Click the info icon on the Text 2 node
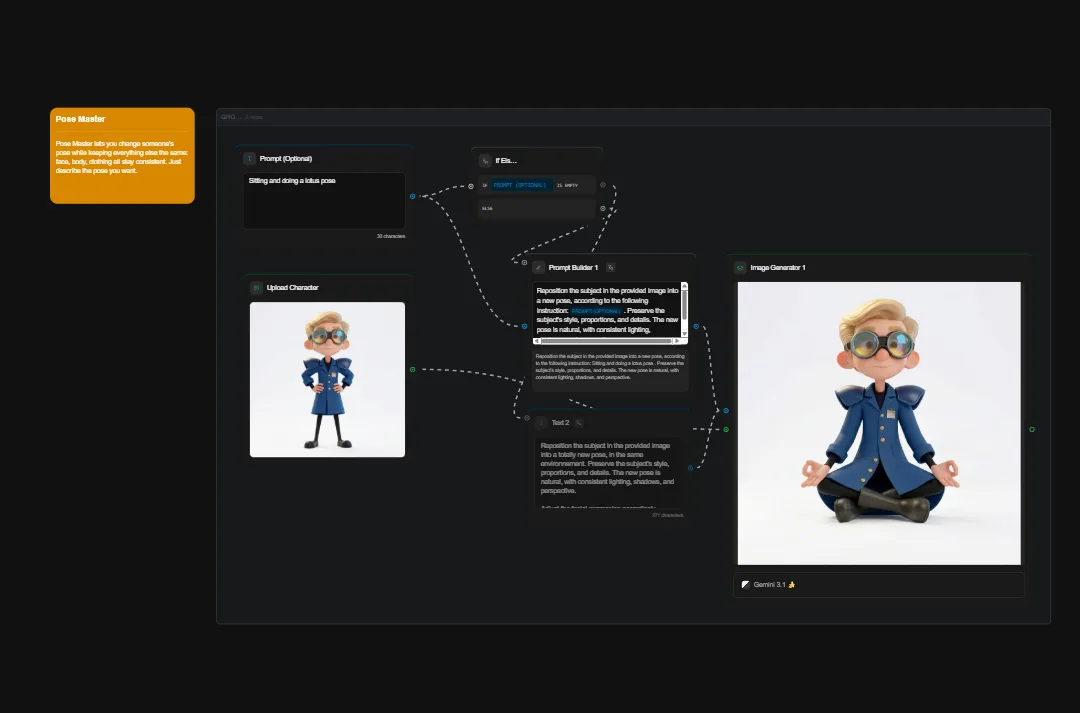This screenshot has height=713, width=1080. [541, 422]
